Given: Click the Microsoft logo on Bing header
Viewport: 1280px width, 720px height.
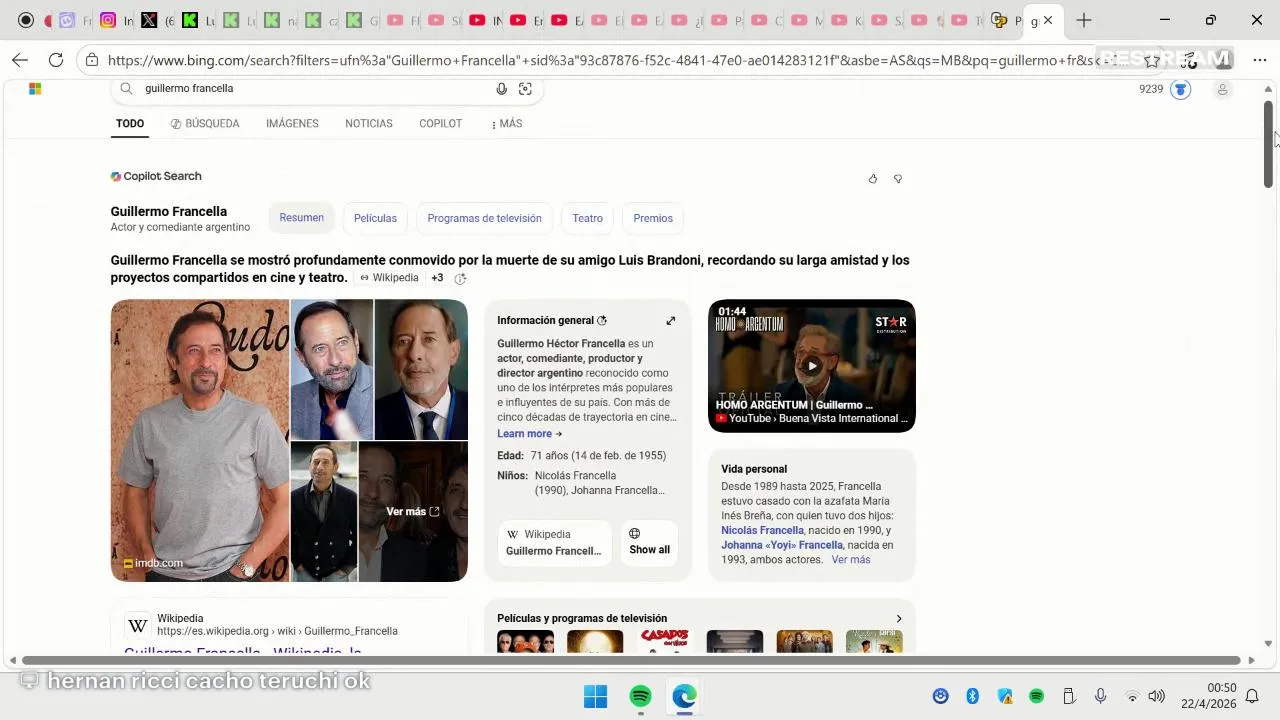Looking at the screenshot, I should pyautogui.click(x=35, y=89).
